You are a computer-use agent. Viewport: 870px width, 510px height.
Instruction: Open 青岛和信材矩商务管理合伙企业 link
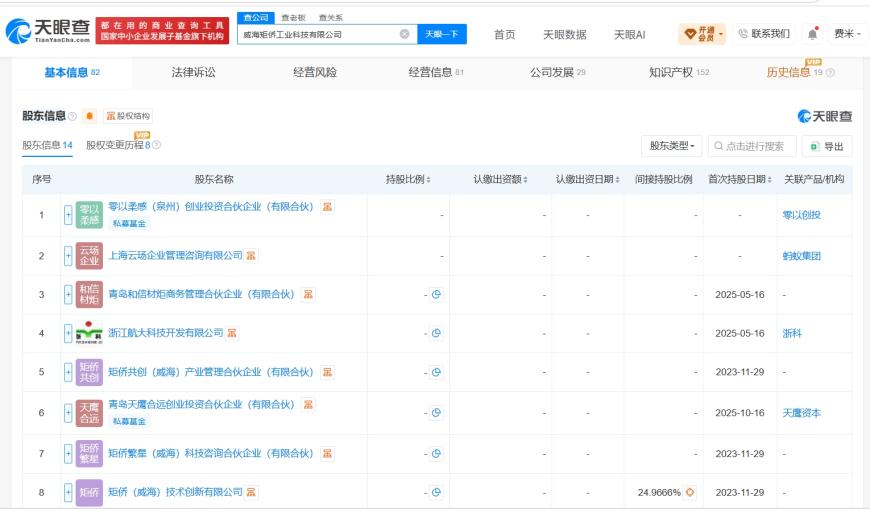tap(201, 294)
